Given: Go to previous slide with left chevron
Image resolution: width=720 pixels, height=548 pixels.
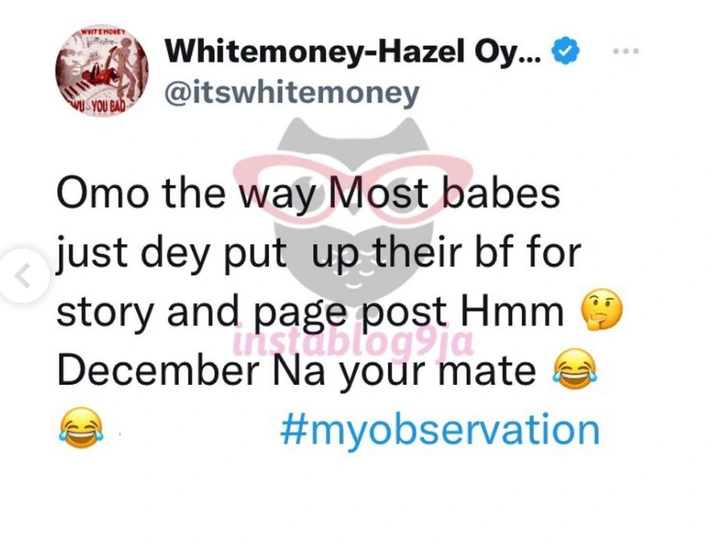Looking at the screenshot, I should coord(22,275).
